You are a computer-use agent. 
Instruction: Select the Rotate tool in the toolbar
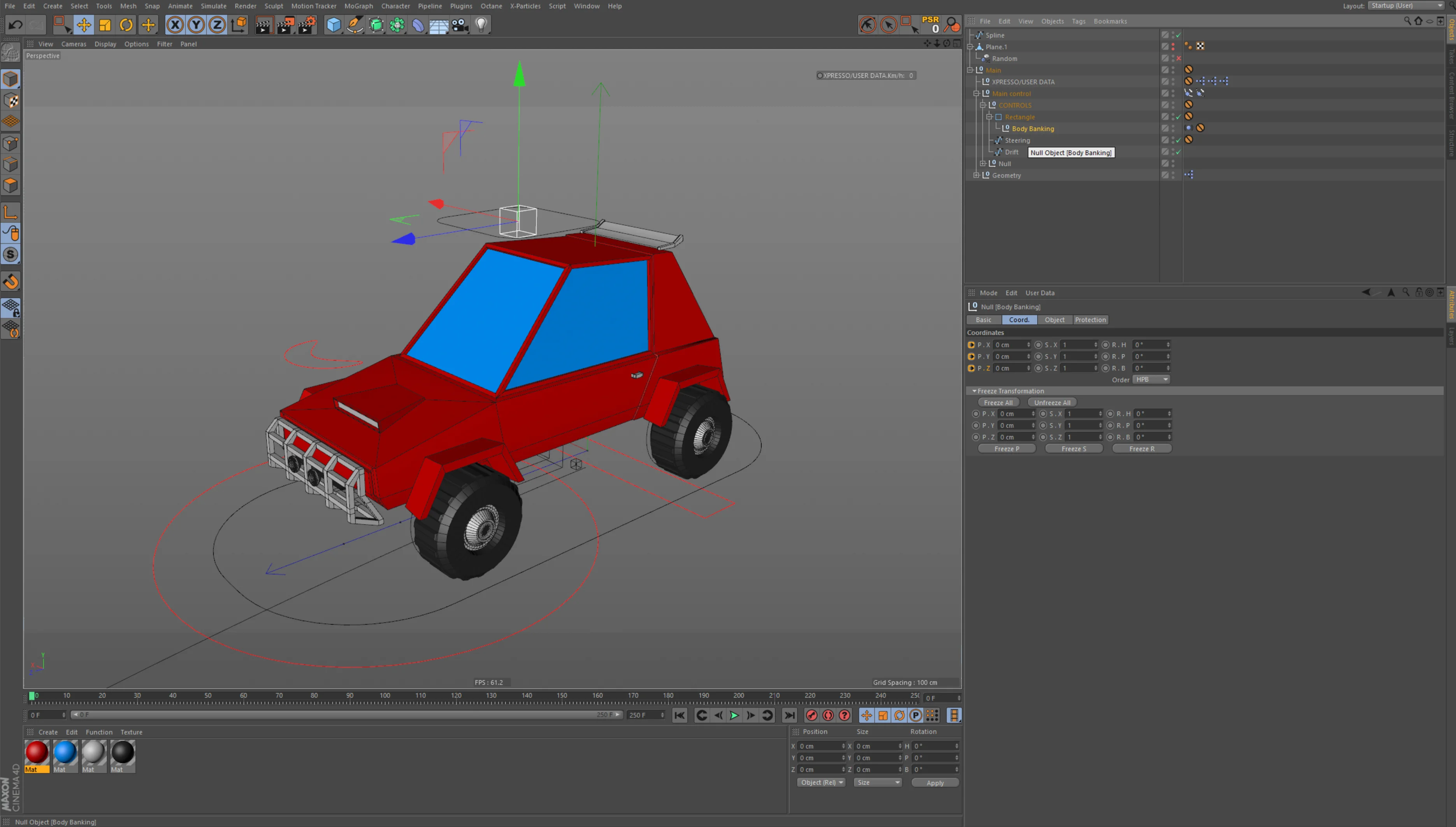[x=125, y=25]
